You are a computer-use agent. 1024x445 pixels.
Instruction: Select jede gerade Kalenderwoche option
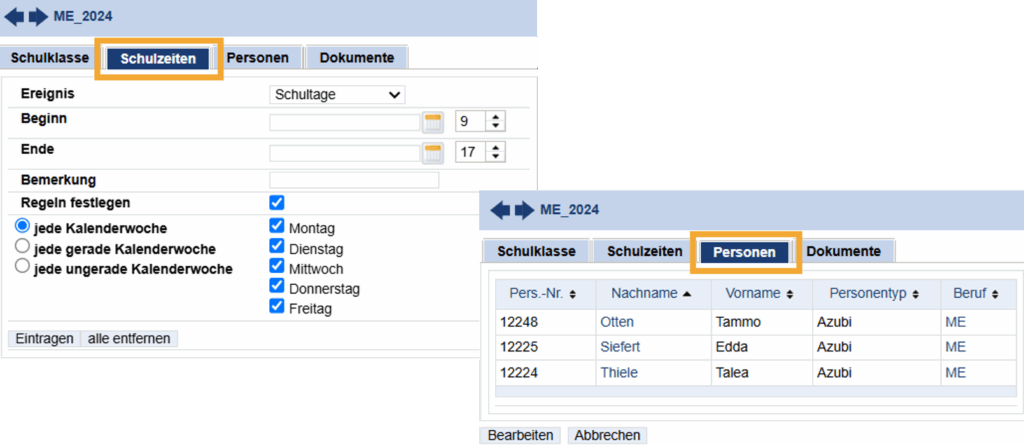[x=22, y=247]
